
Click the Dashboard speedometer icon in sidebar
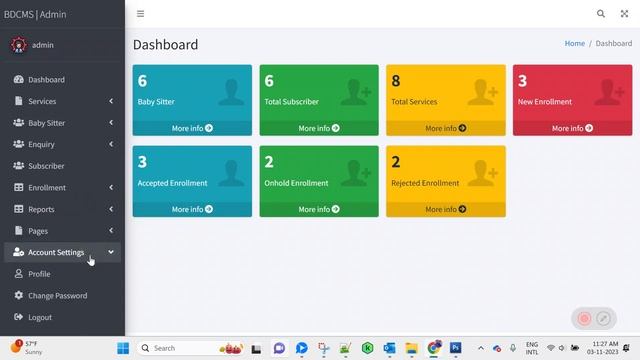[x=18, y=79]
